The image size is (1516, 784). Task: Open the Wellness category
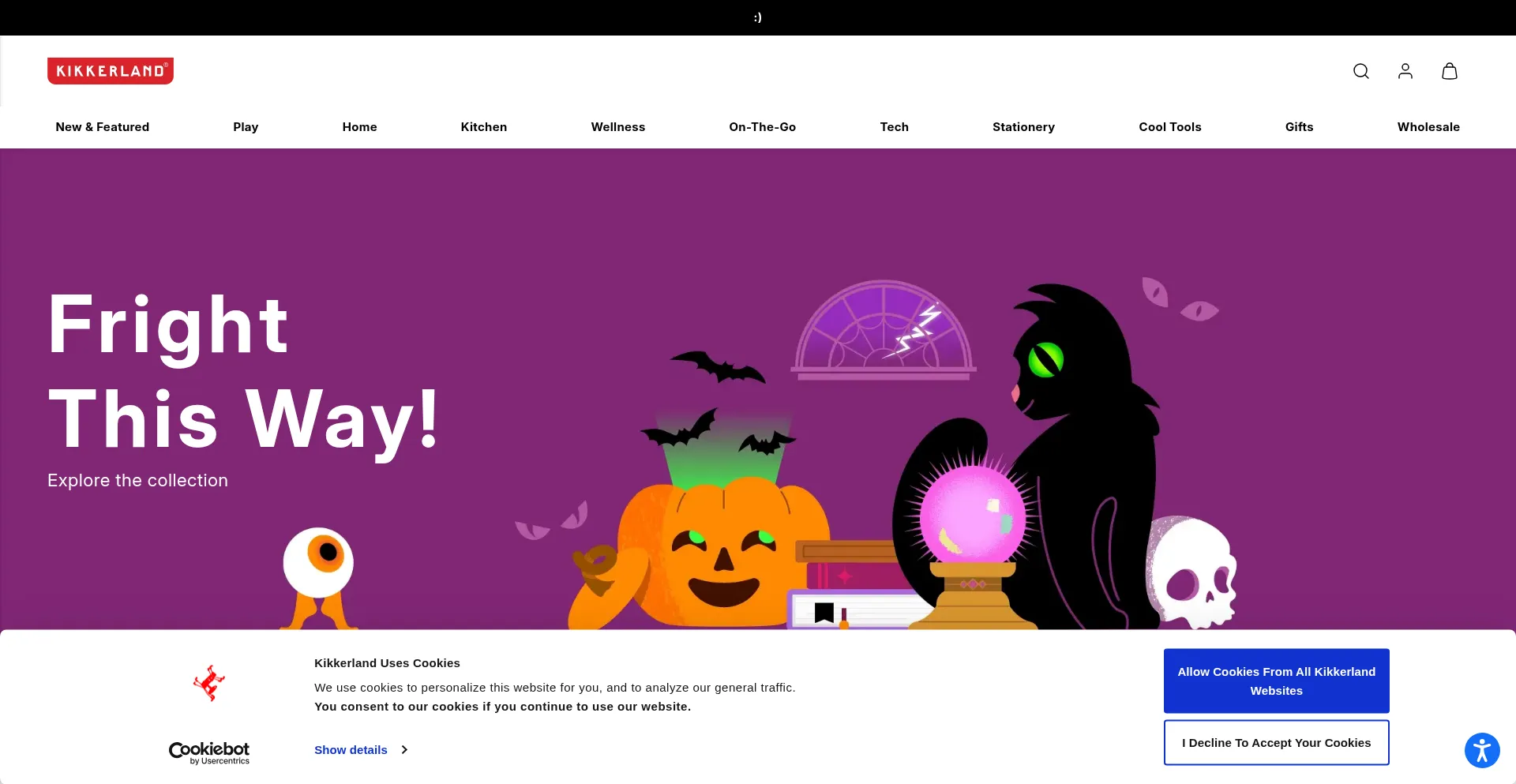point(617,127)
